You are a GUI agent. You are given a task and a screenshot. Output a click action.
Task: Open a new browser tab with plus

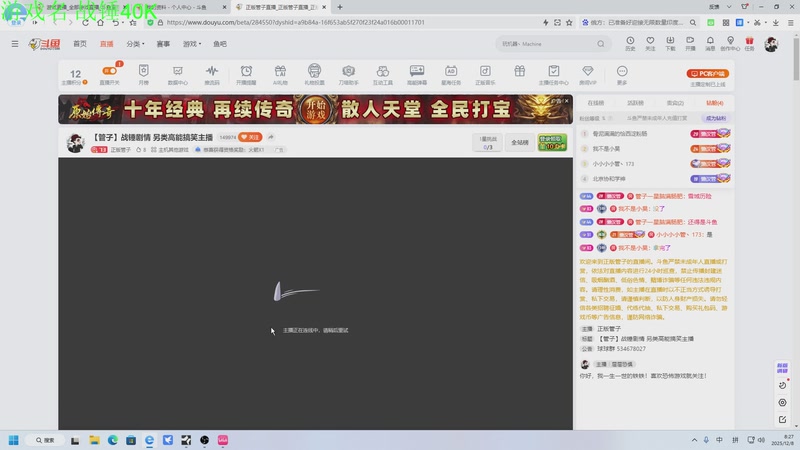coord(340,7)
